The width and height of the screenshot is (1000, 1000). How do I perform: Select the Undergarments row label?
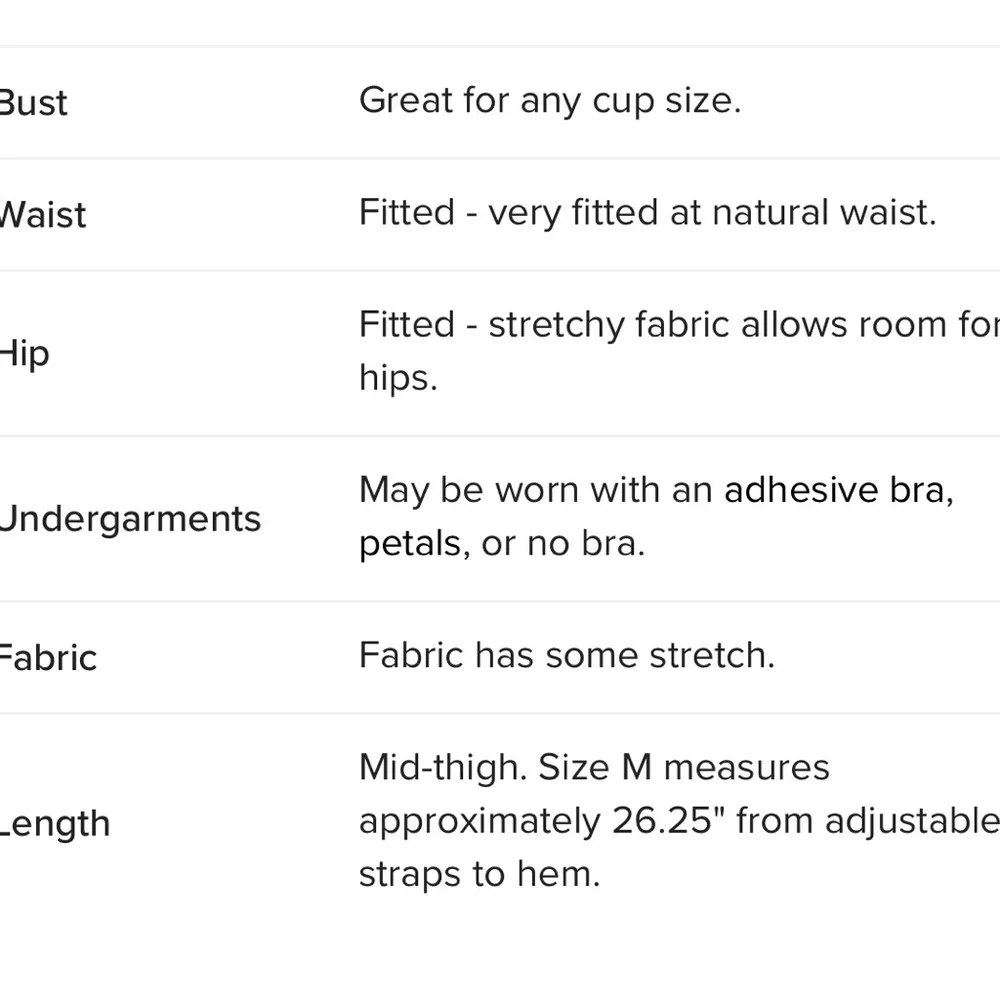130,518
